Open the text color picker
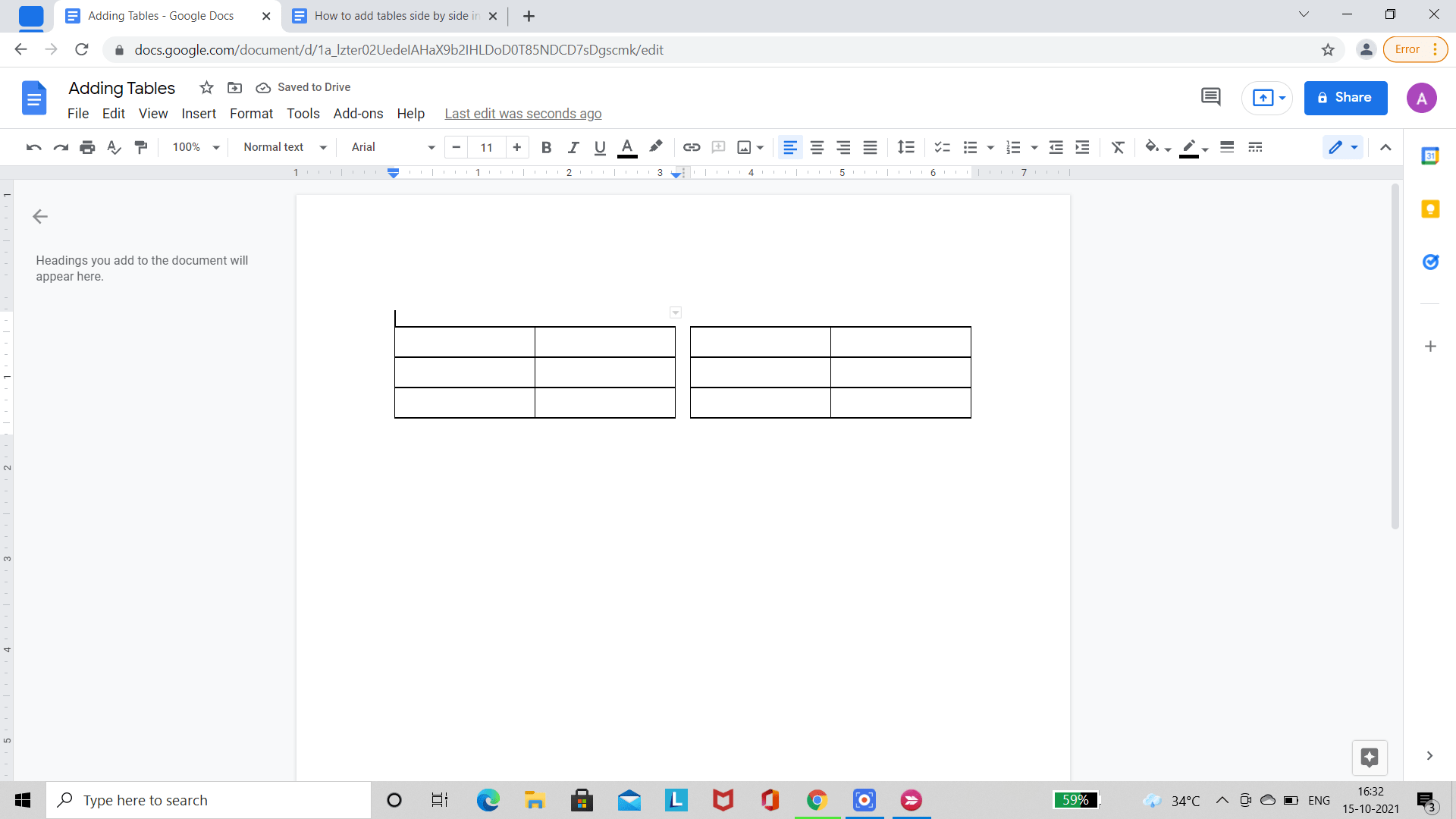The width and height of the screenshot is (1456, 819). pyautogui.click(x=627, y=147)
